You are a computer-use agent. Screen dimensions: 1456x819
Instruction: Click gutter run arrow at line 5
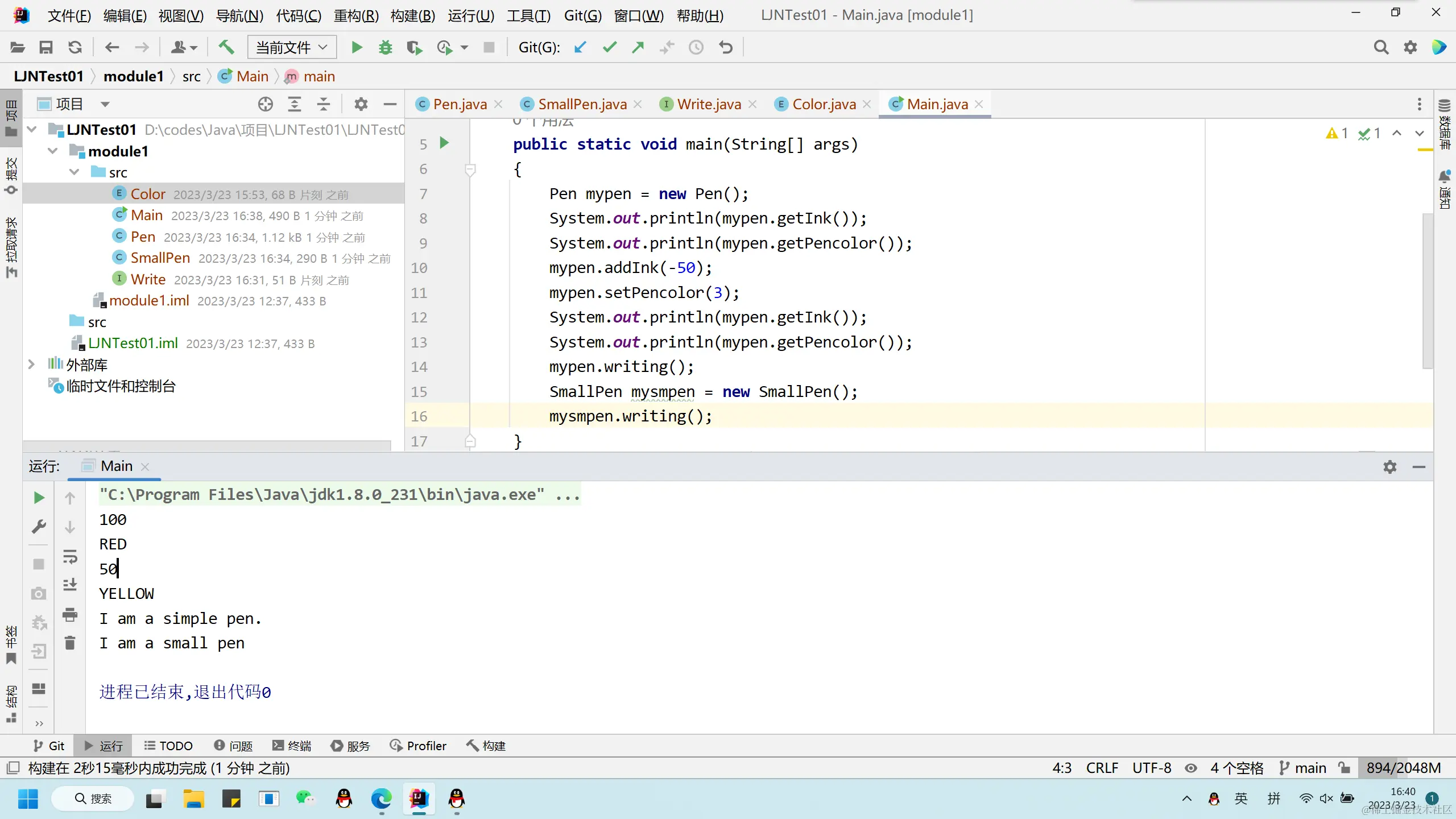(x=445, y=143)
